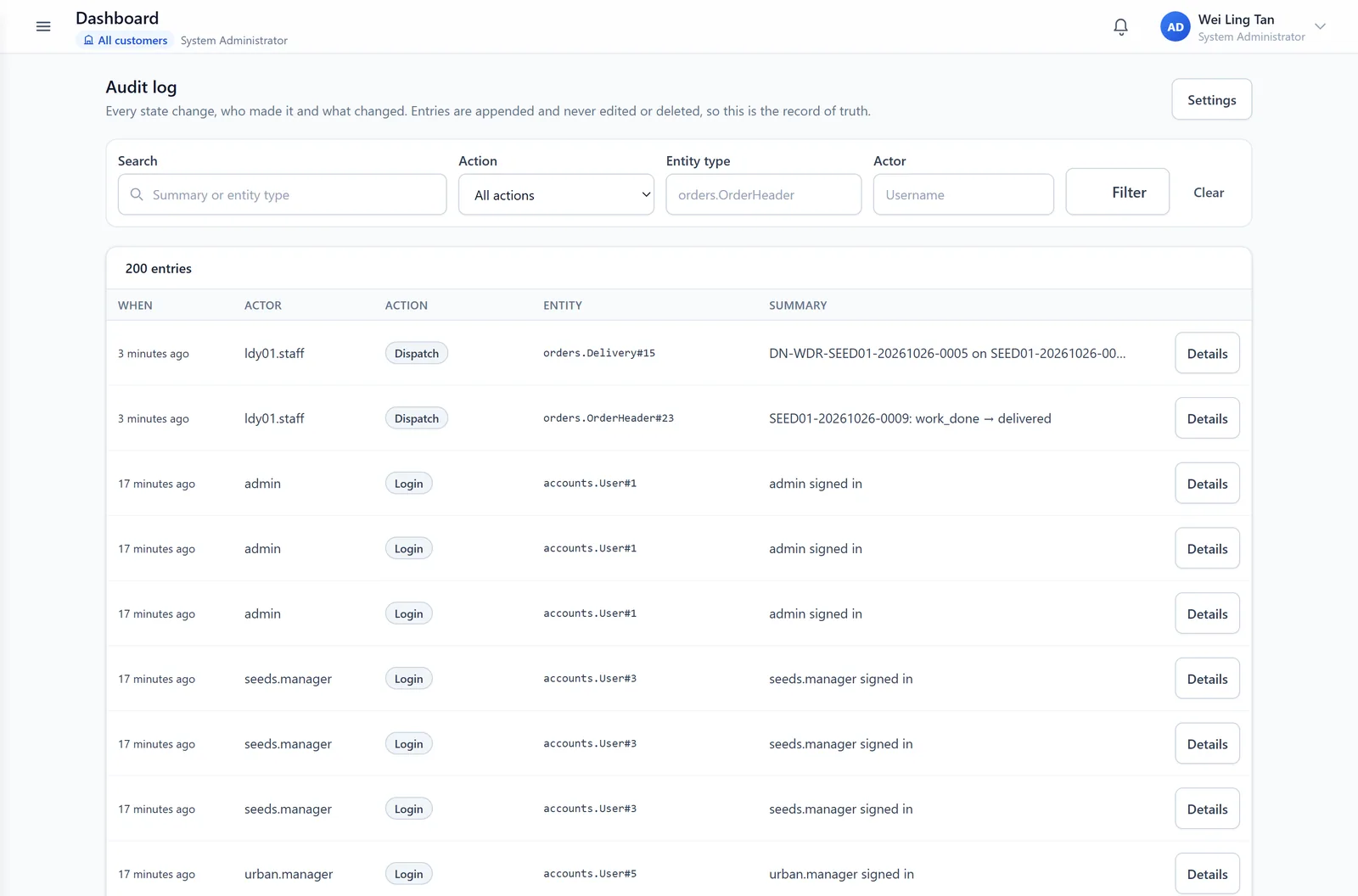Viewport: 1358px width, 896px height.
Task: Click 'urban.manager signed in' summary
Action: point(841,874)
